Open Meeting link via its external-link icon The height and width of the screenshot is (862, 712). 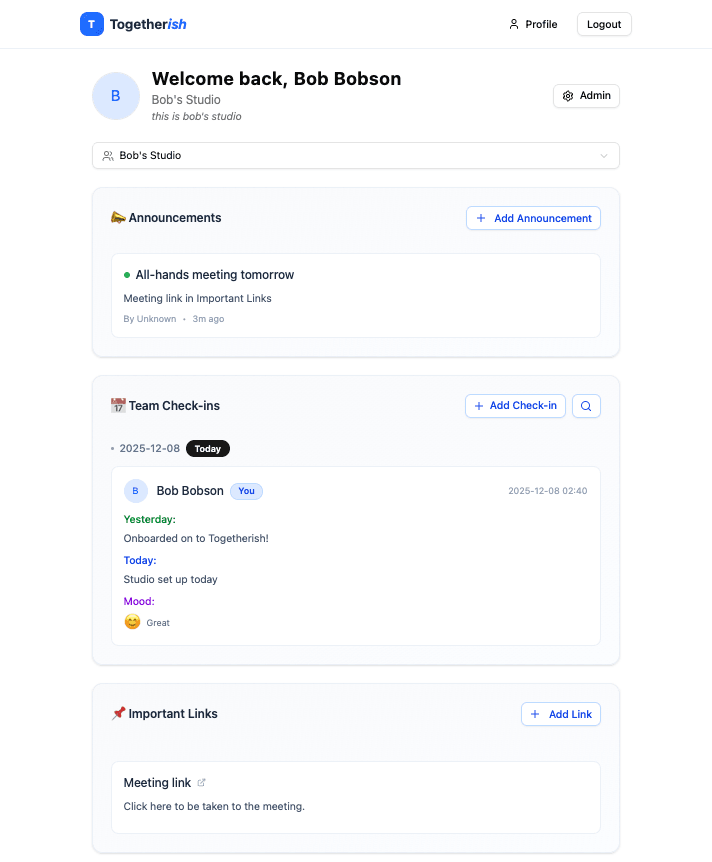click(x=203, y=782)
